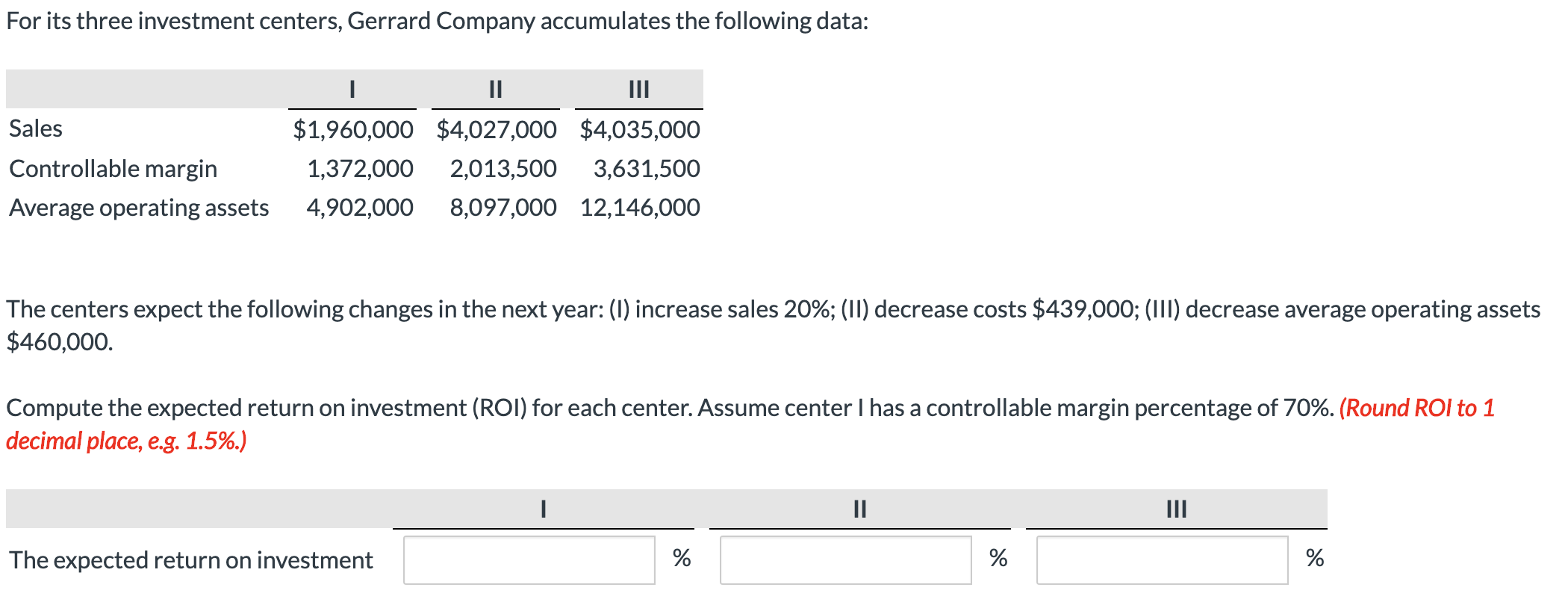Click the ROI input field under column III
1568x611 pixels.
(x=1162, y=559)
